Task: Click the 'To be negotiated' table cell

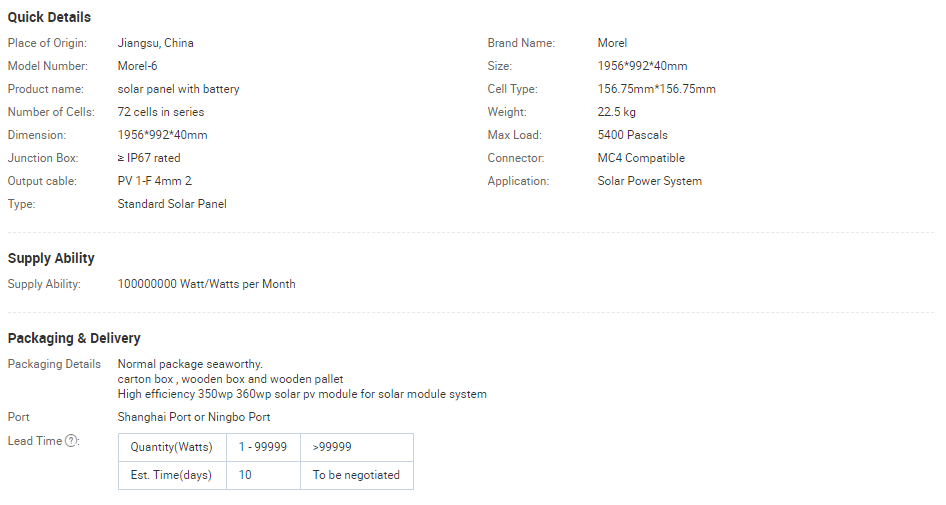Action: point(356,475)
